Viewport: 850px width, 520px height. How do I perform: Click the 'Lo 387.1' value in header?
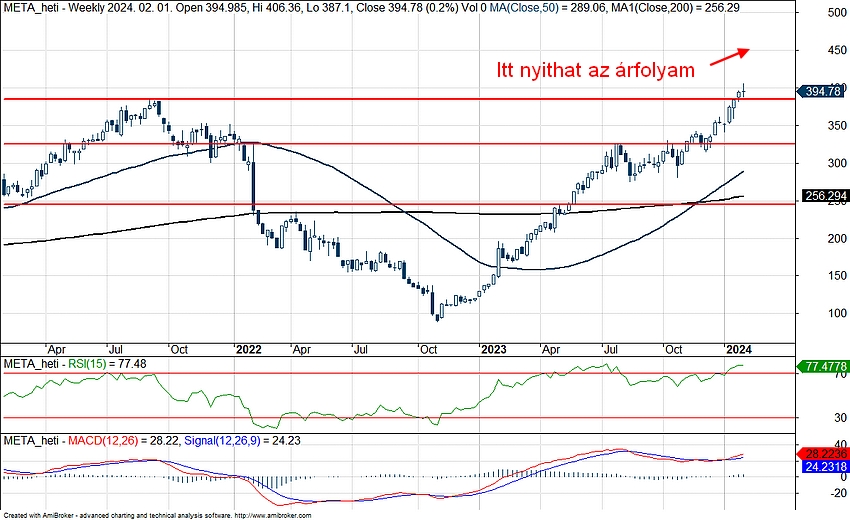(329, 8)
